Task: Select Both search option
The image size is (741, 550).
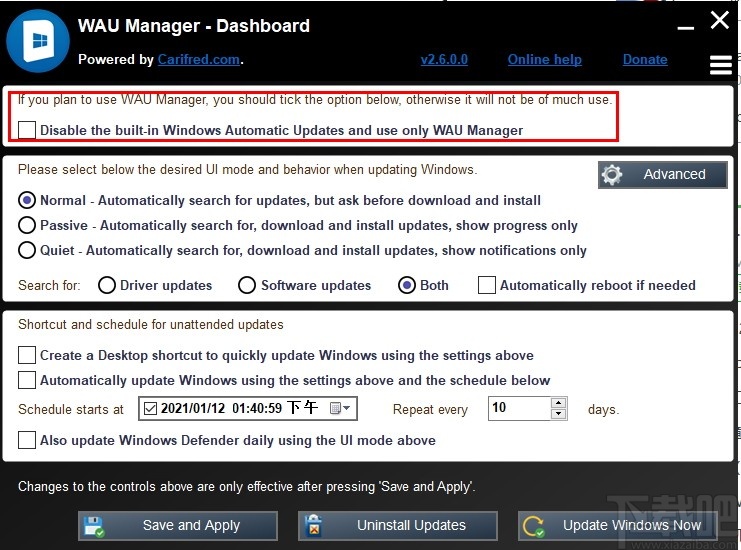Action: click(407, 285)
